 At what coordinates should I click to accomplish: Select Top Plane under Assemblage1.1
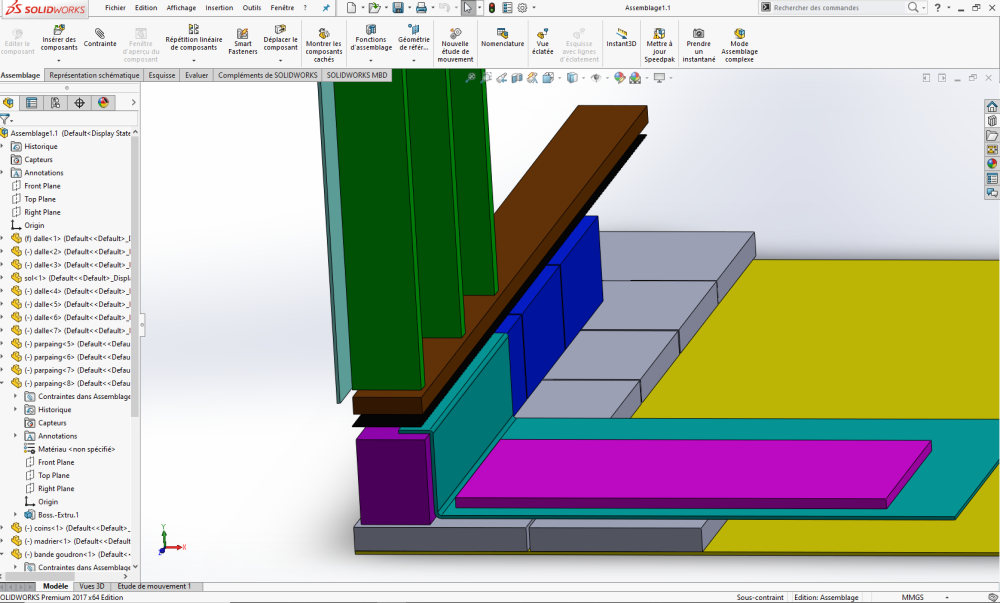coord(40,199)
